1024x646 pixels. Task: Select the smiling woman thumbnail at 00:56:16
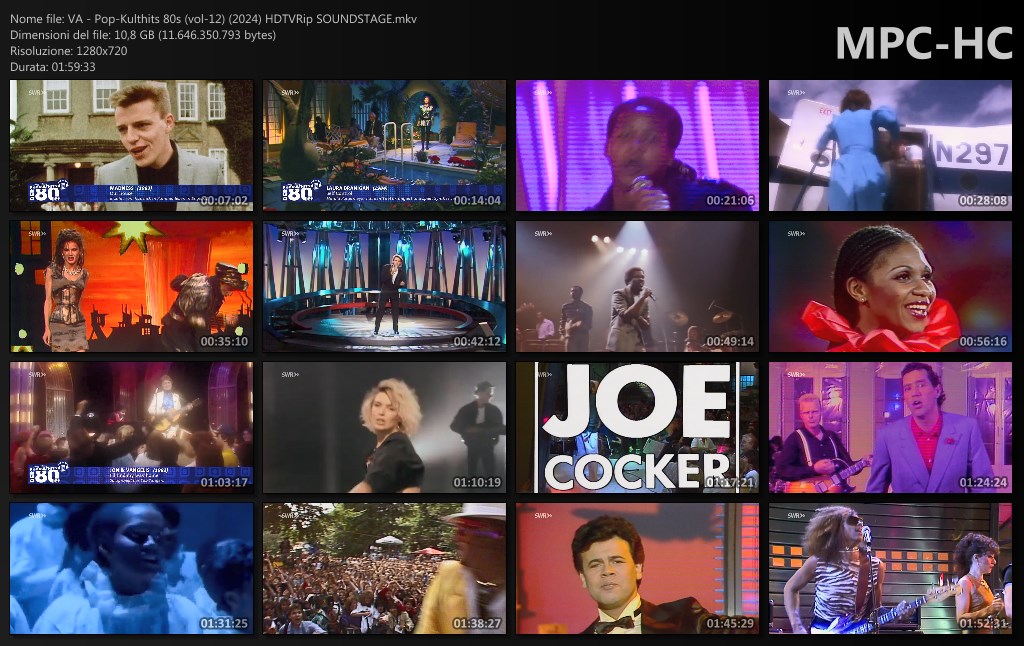[890, 286]
